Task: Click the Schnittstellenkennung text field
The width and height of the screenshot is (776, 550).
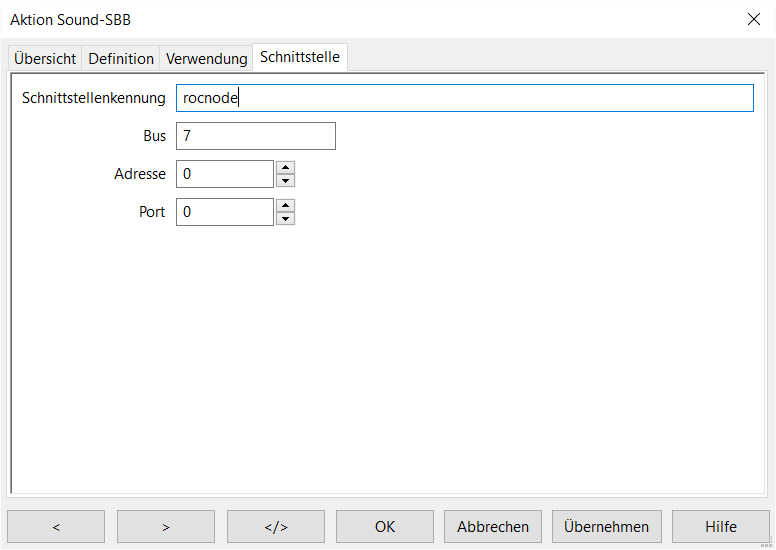Action: click(464, 98)
